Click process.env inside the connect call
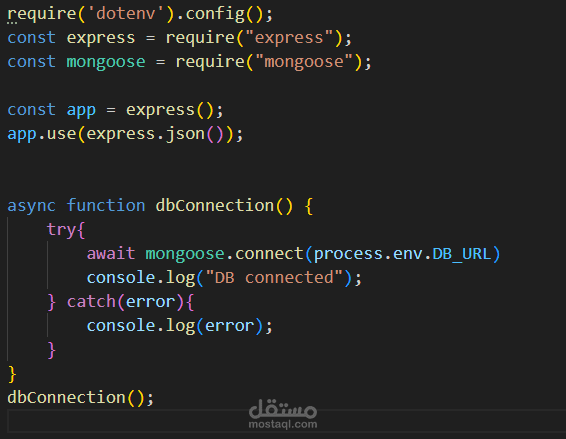 [368, 254]
